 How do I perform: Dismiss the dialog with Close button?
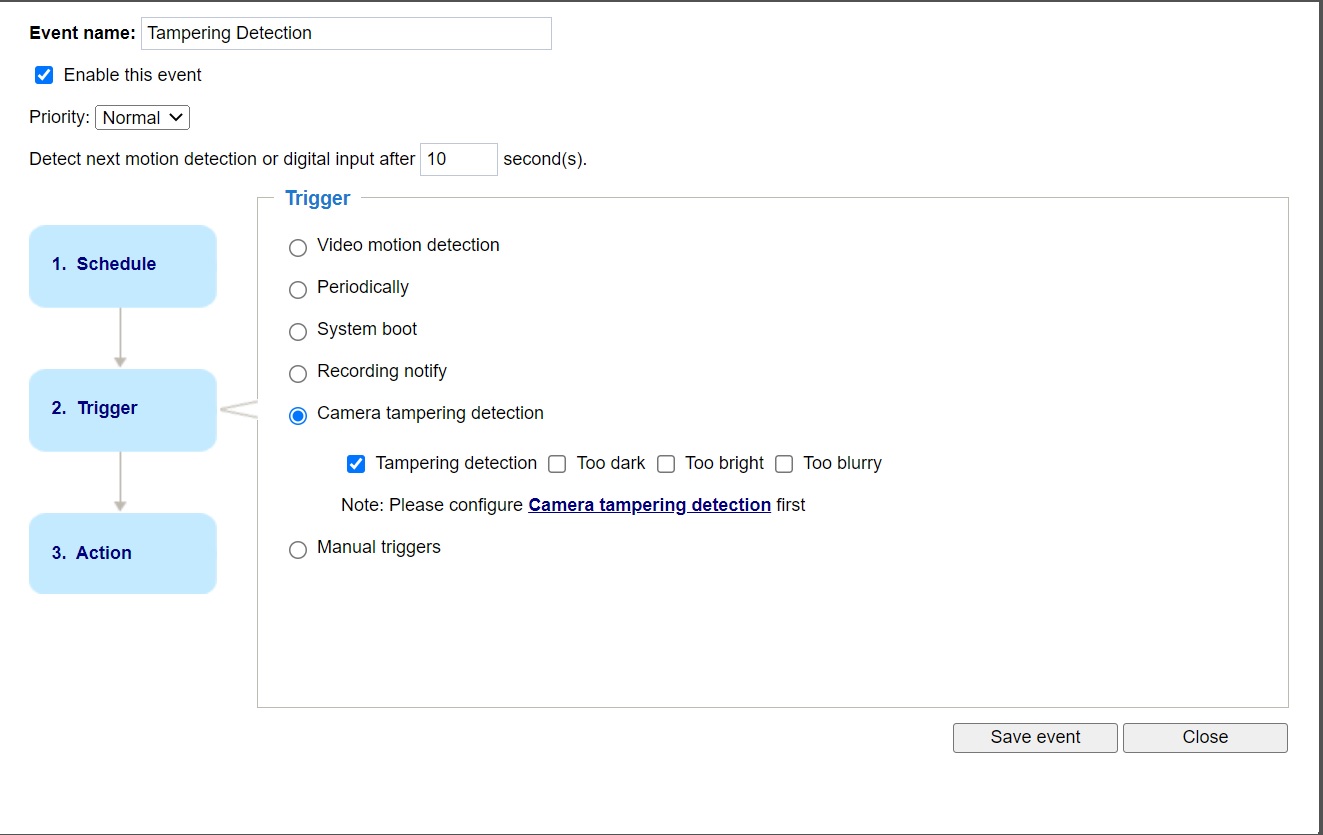tap(1205, 737)
